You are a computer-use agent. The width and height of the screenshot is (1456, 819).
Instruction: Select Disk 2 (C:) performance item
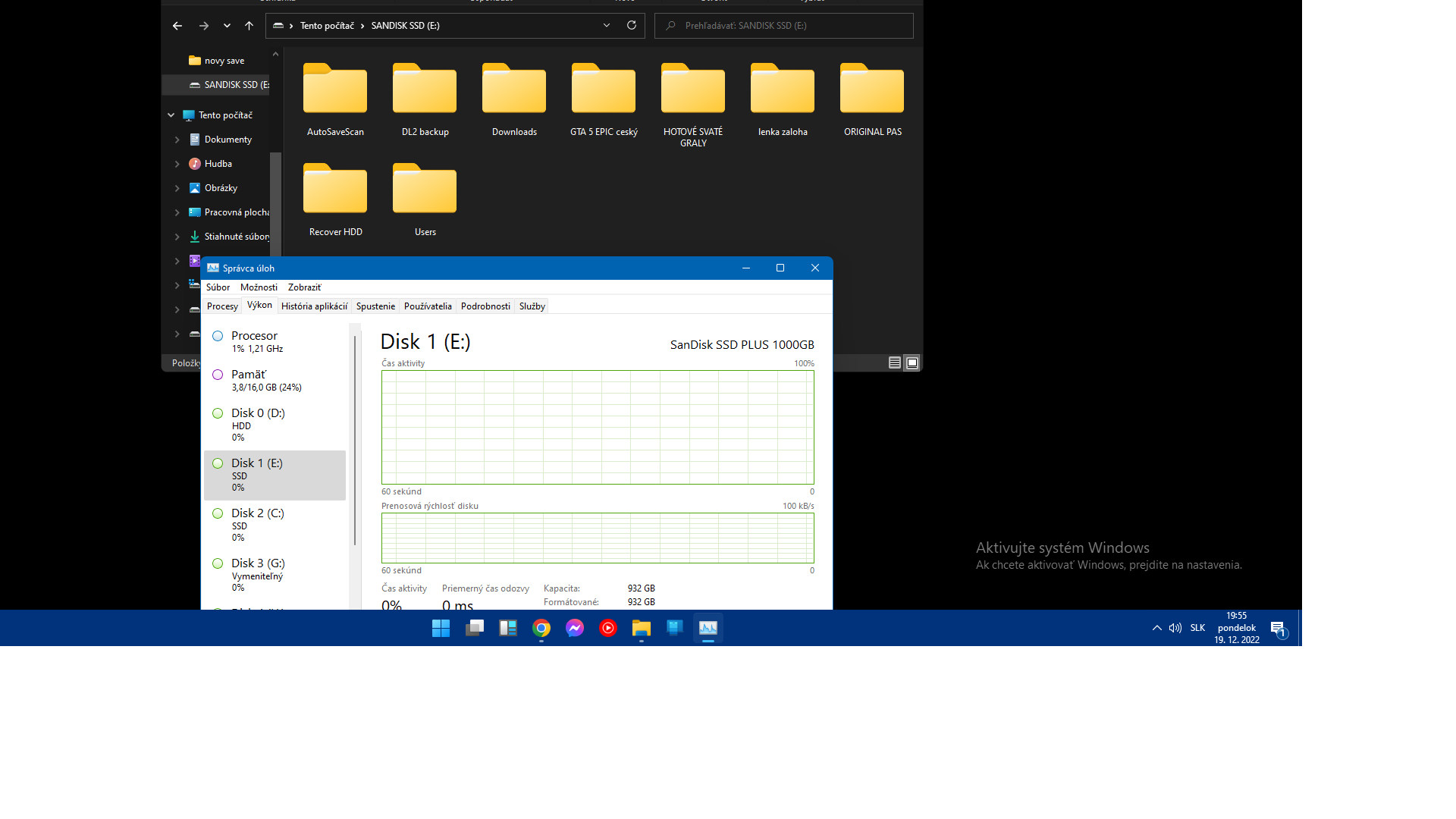(x=275, y=525)
